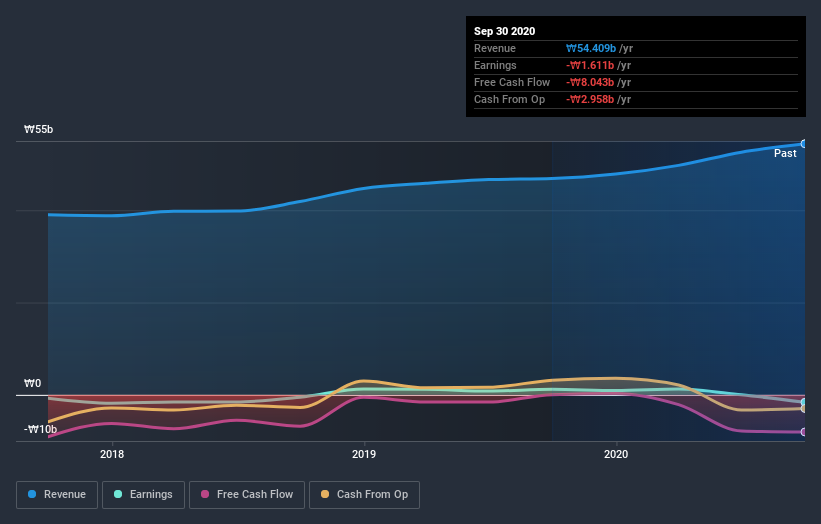Screen dimensions: 821x524
Task: Click the -₩2.958b cash from op value
Action: click(x=590, y=99)
